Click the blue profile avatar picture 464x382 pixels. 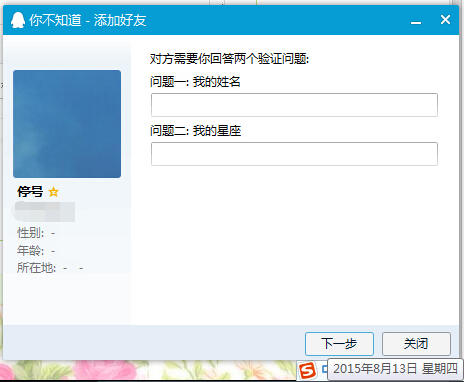coord(67,124)
